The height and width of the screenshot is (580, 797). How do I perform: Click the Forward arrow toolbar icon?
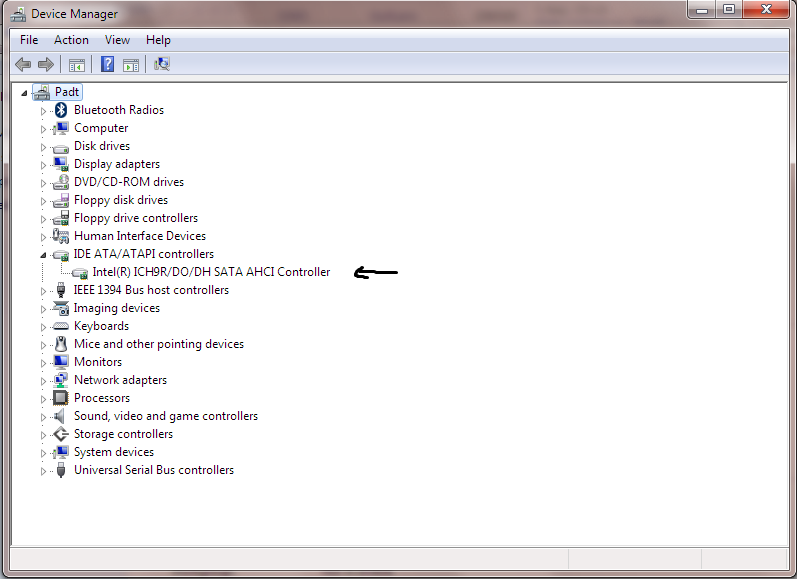coord(46,65)
